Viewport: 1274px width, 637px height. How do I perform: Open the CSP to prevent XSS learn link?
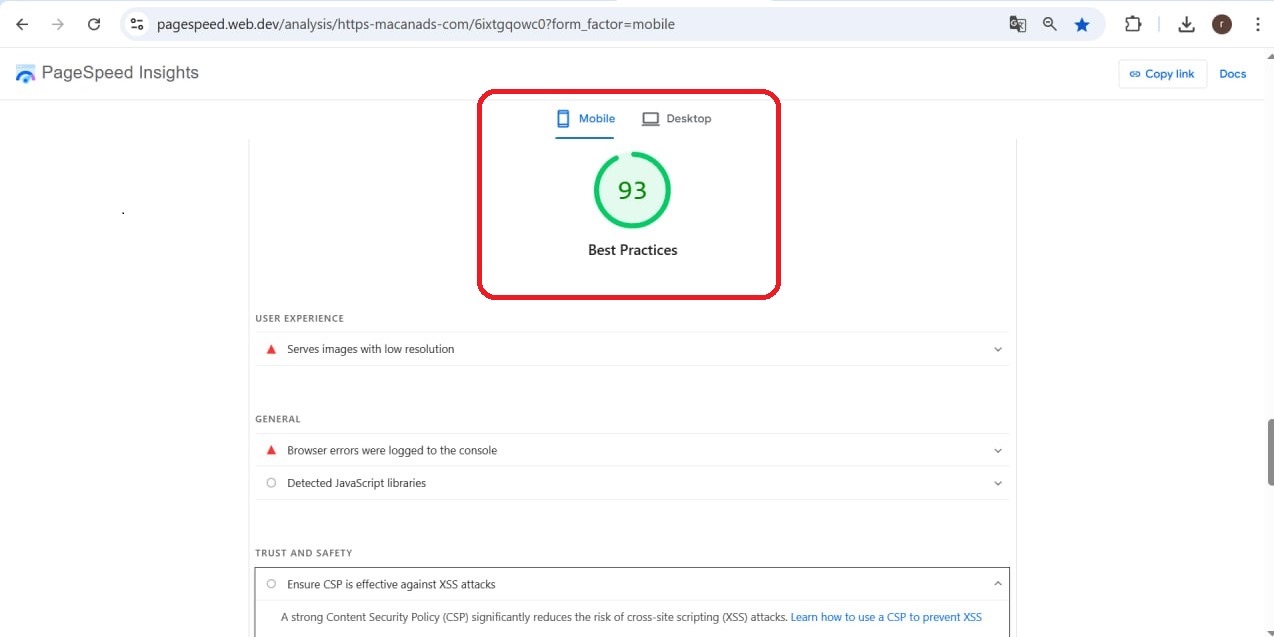886,617
